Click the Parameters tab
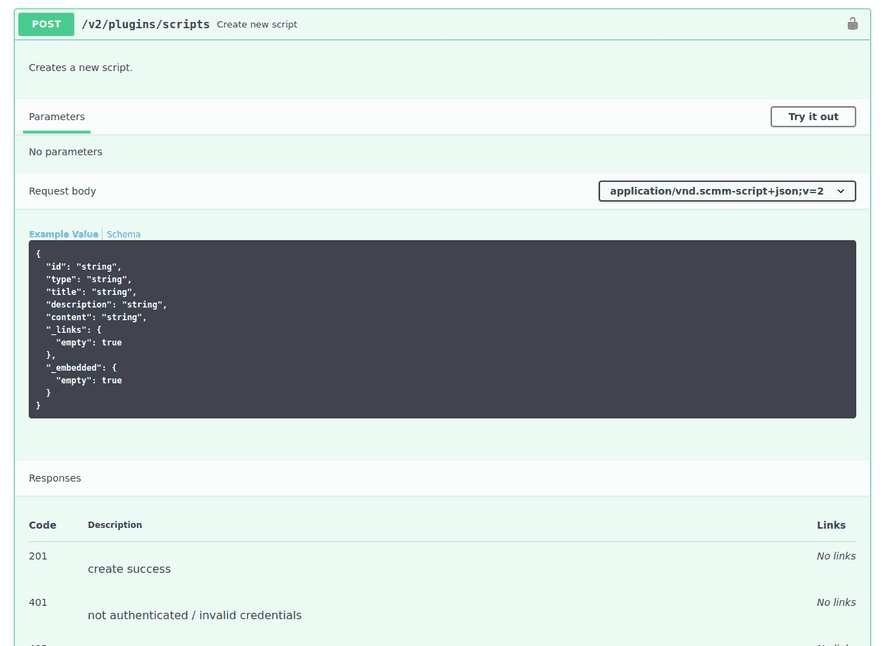 pos(56,116)
